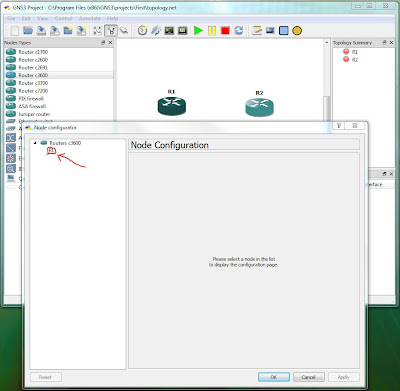Select the R2 router on the canvas
The height and width of the screenshot is (391, 400).
259,107
